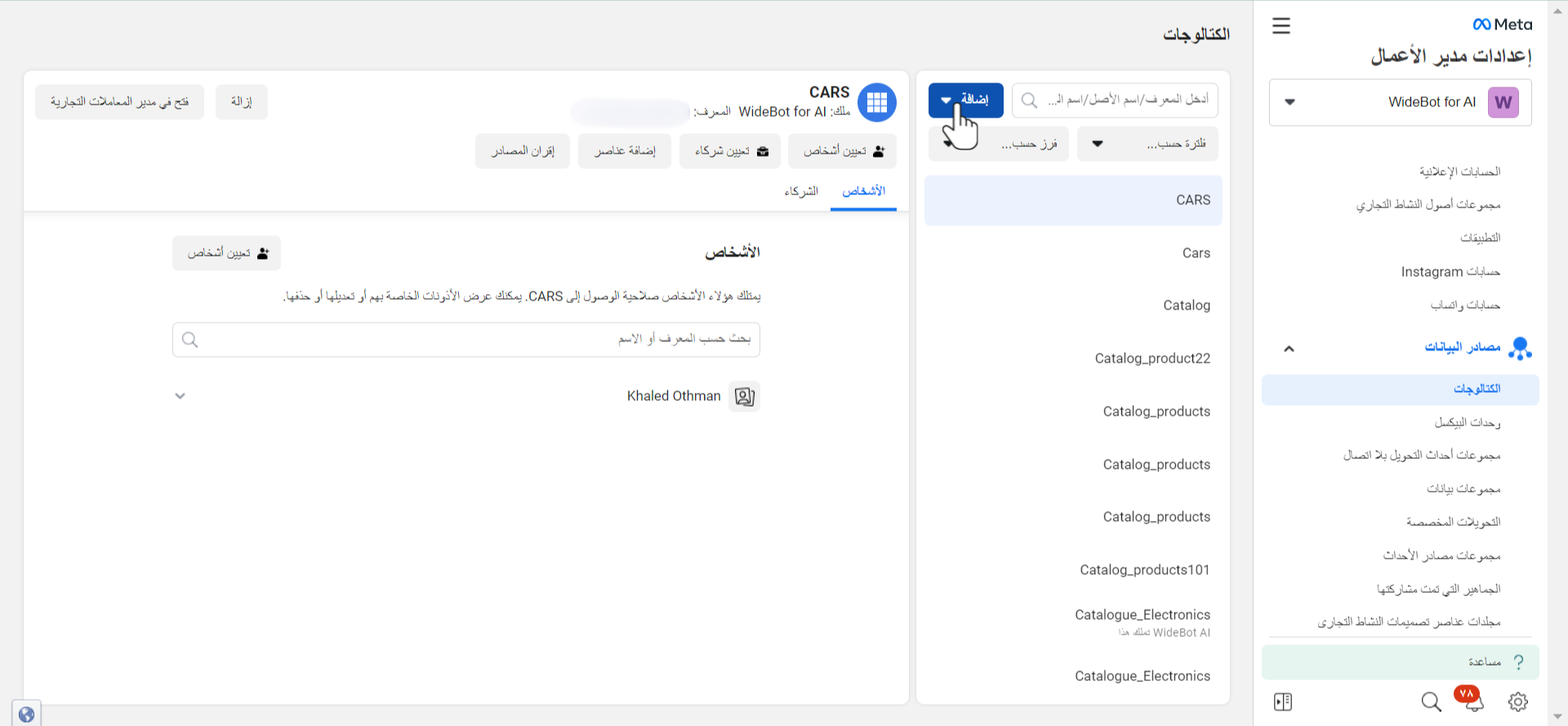
Task: Switch to the الشركاء tab
Action: pos(801,191)
